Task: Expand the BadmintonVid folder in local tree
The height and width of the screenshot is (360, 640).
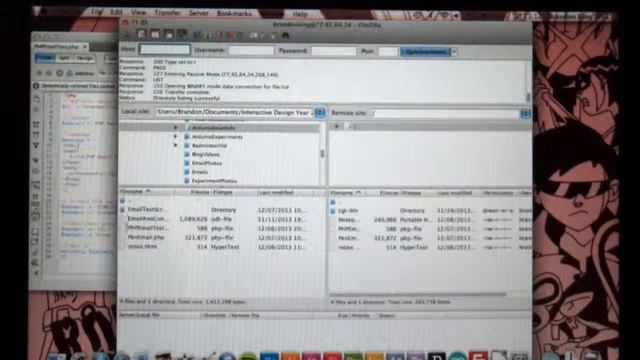Action: 176,145
